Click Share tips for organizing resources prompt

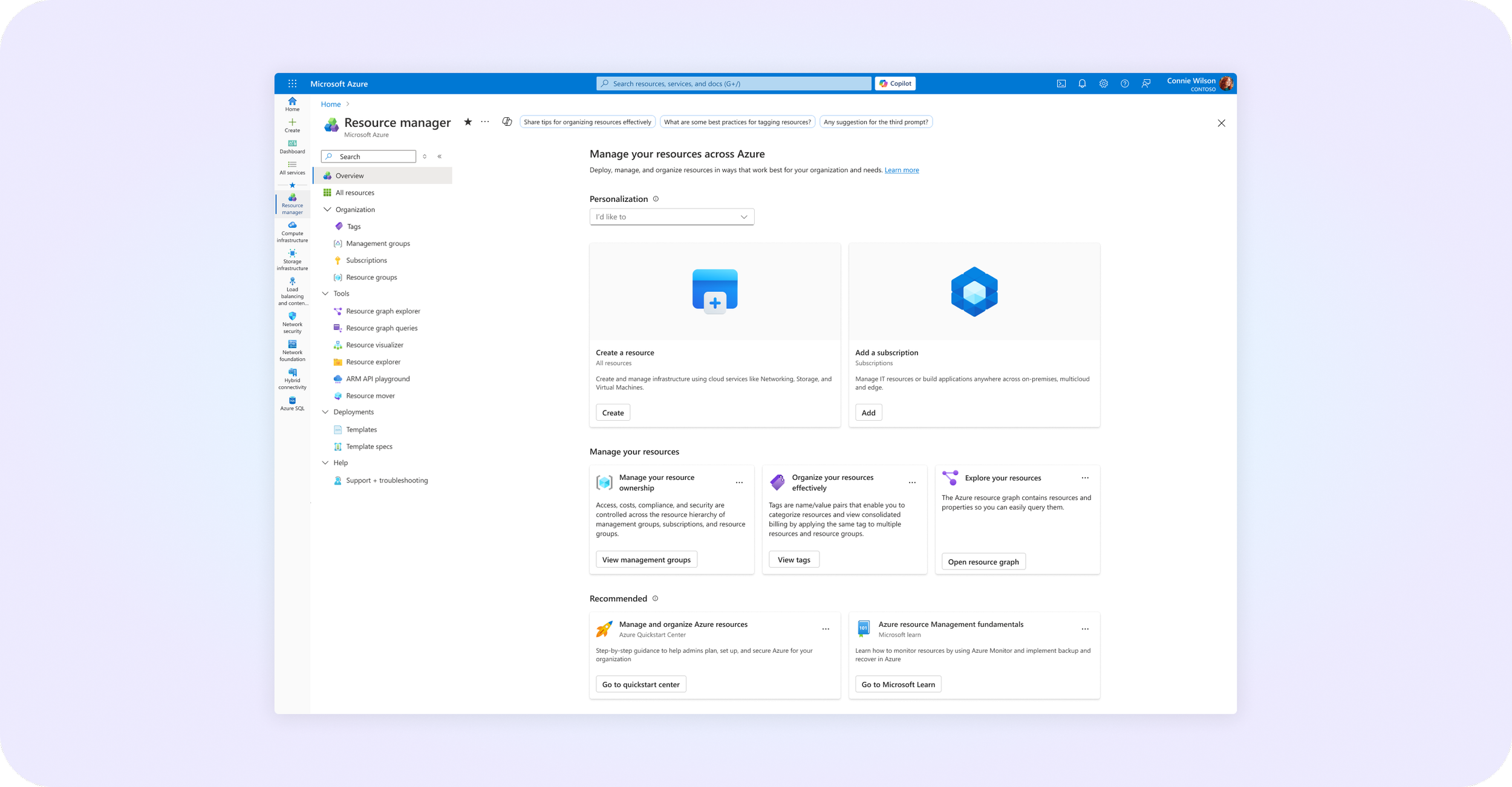click(587, 122)
